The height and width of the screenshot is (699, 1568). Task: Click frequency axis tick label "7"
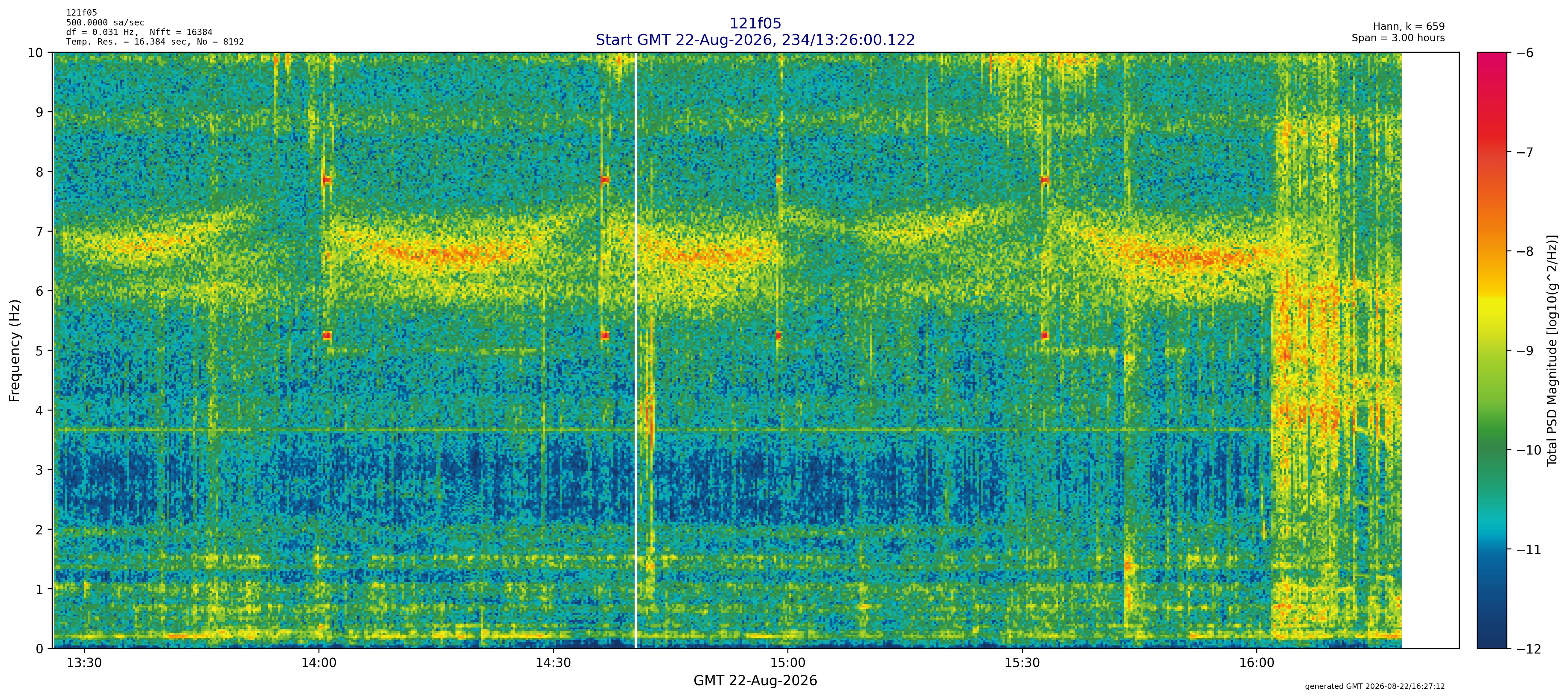(x=40, y=231)
